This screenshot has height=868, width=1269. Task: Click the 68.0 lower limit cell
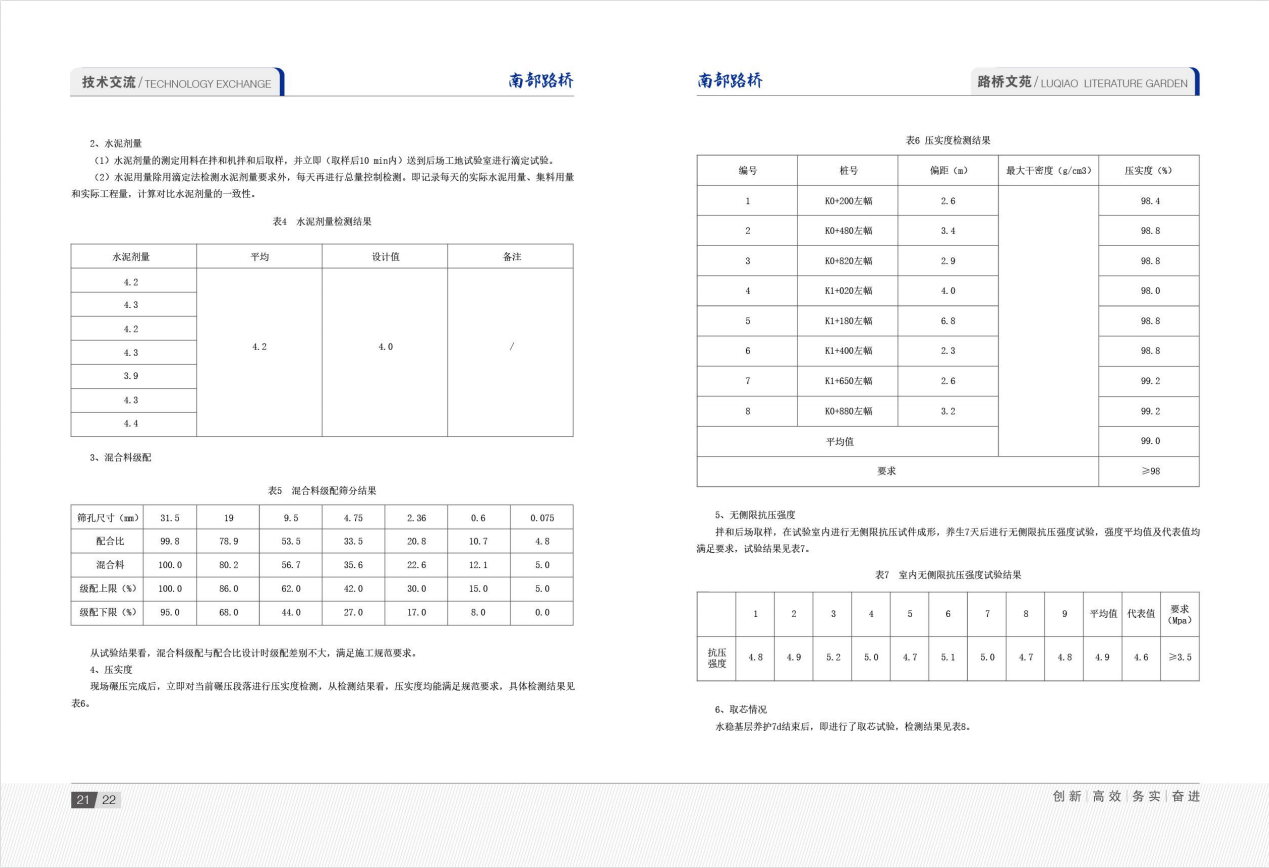tap(228, 613)
